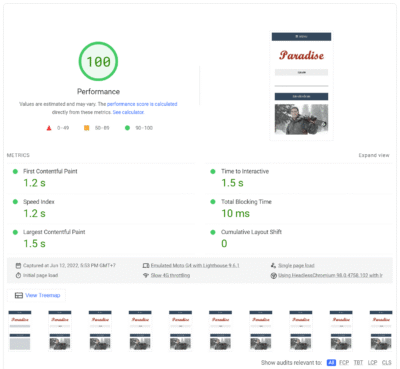The height and width of the screenshot is (369, 400).
Task: Click the green dot beside Cumulative Layout Shift
Action: point(213,232)
